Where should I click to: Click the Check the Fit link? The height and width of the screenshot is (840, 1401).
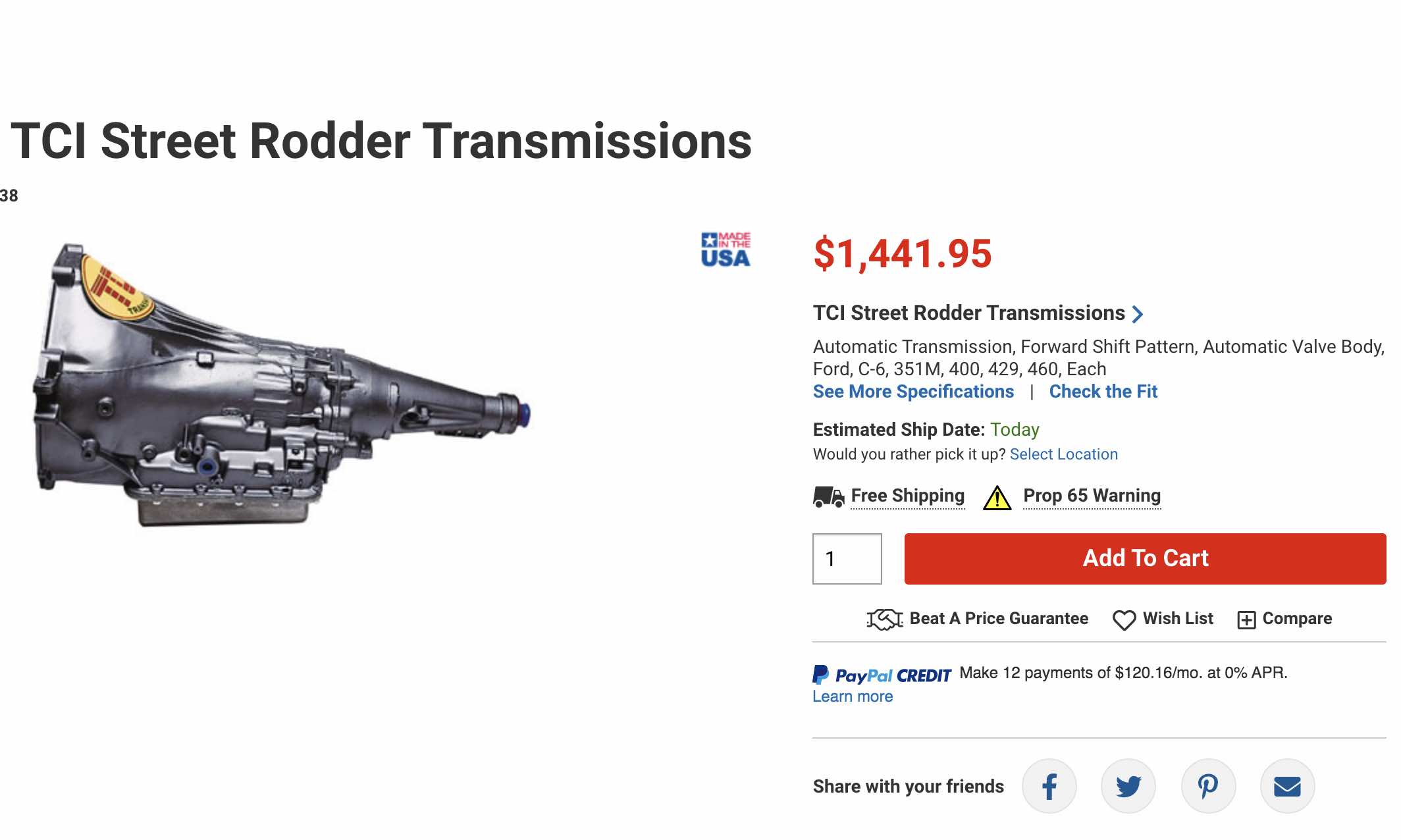1103,392
